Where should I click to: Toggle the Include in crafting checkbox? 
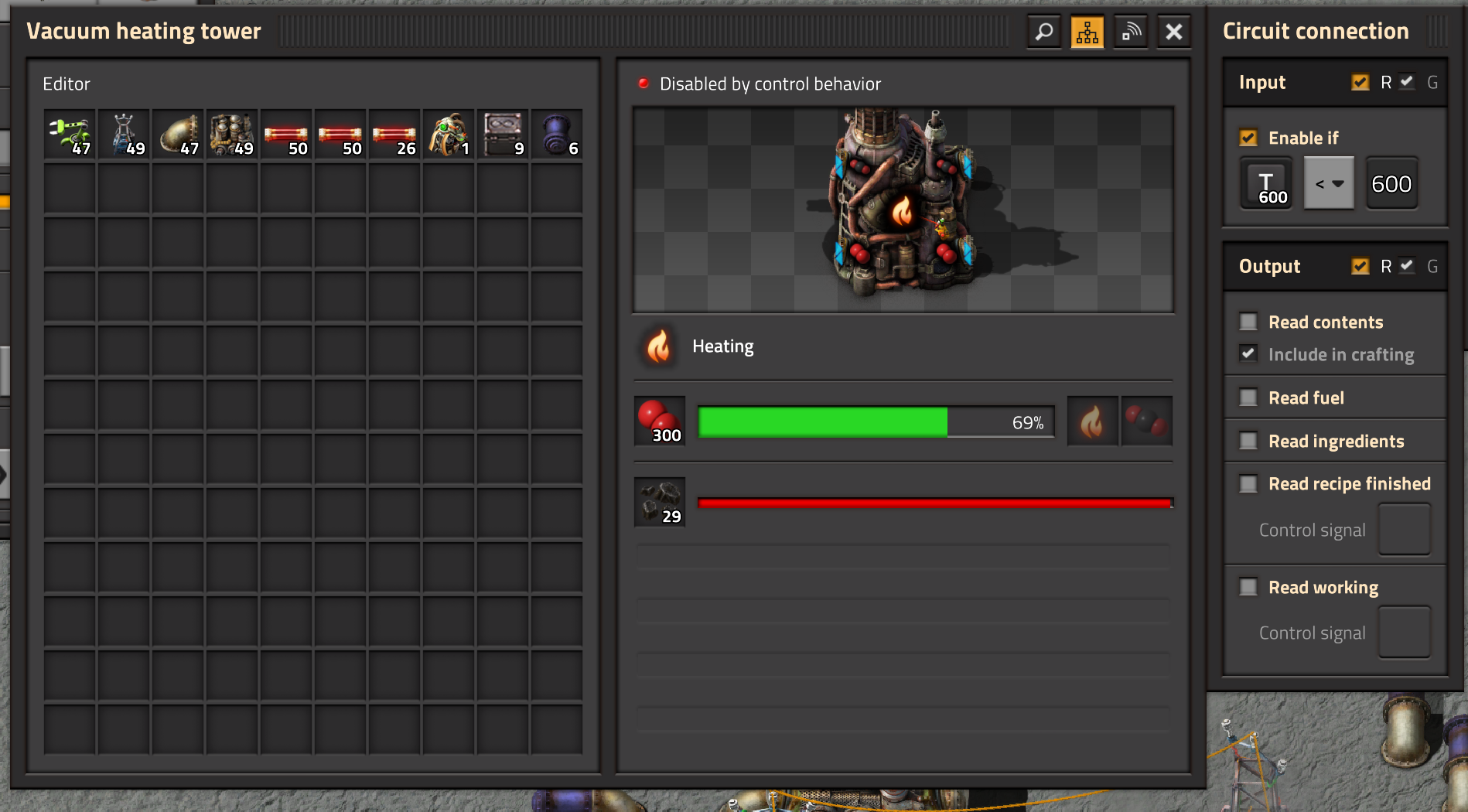coord(1248,354)
